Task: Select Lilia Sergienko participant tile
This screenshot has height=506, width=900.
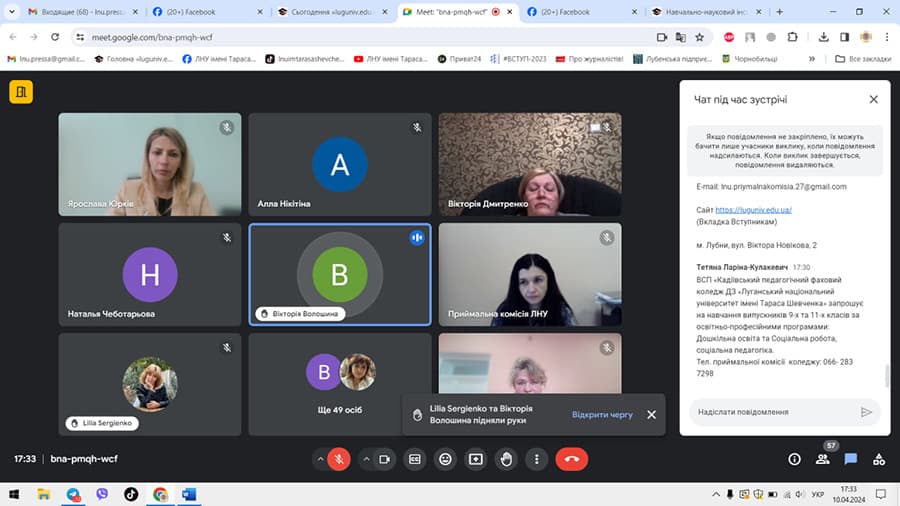Action: point(150,384)
